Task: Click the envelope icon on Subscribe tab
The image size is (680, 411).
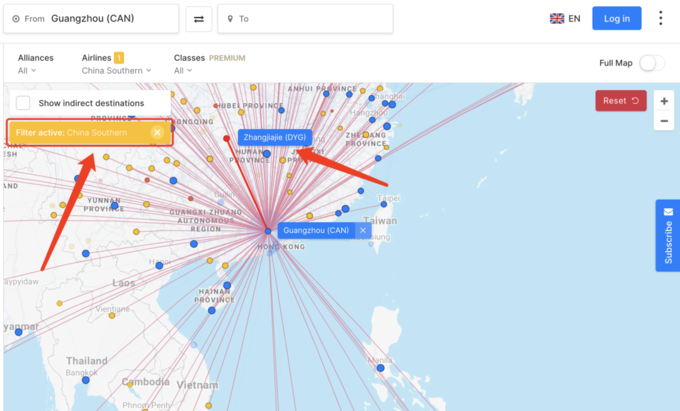Action: tap(668, 212)
